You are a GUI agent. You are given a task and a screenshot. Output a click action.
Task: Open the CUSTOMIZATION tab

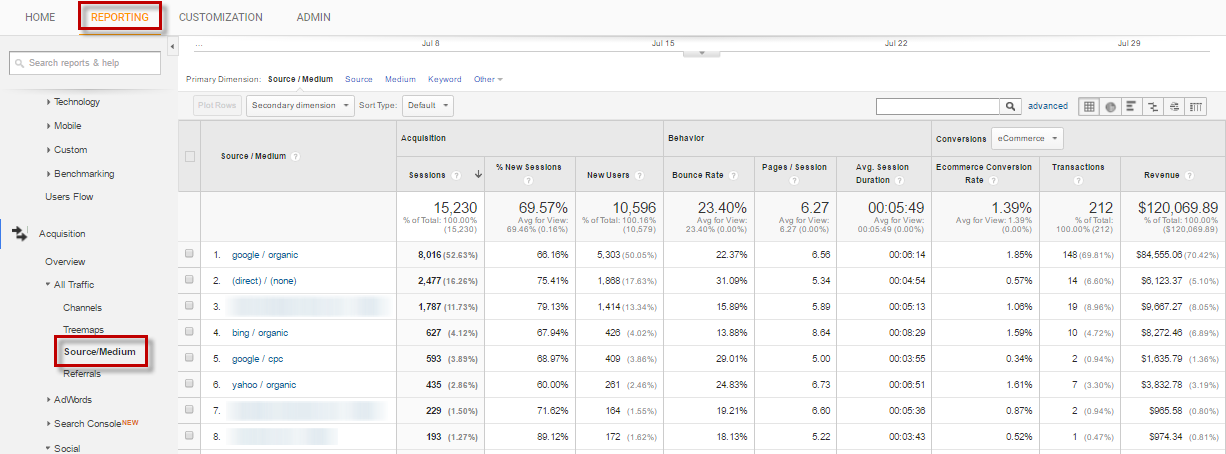221,17
